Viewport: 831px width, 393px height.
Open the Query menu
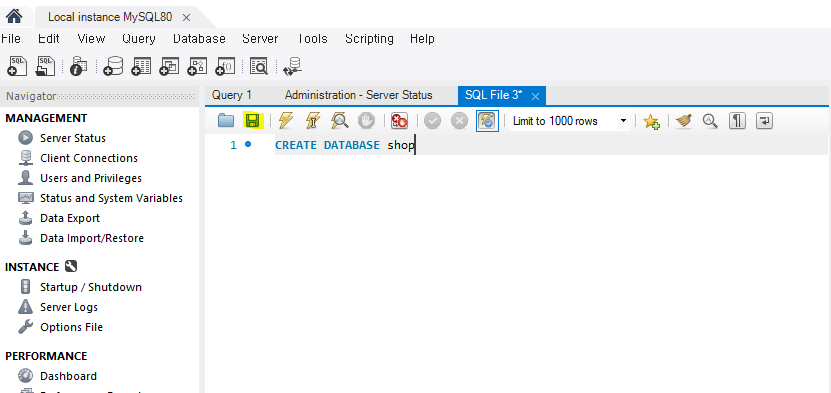pos(139,39)
